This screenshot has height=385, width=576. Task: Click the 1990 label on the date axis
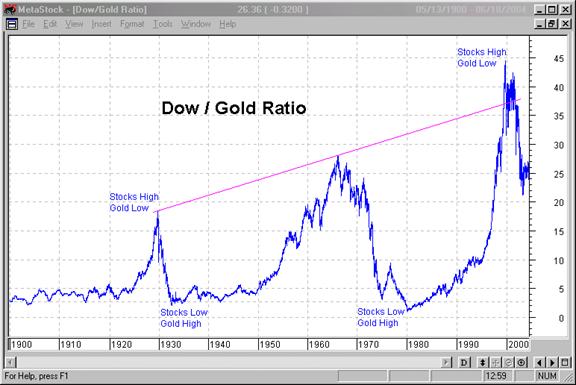(x=468, y=345)
